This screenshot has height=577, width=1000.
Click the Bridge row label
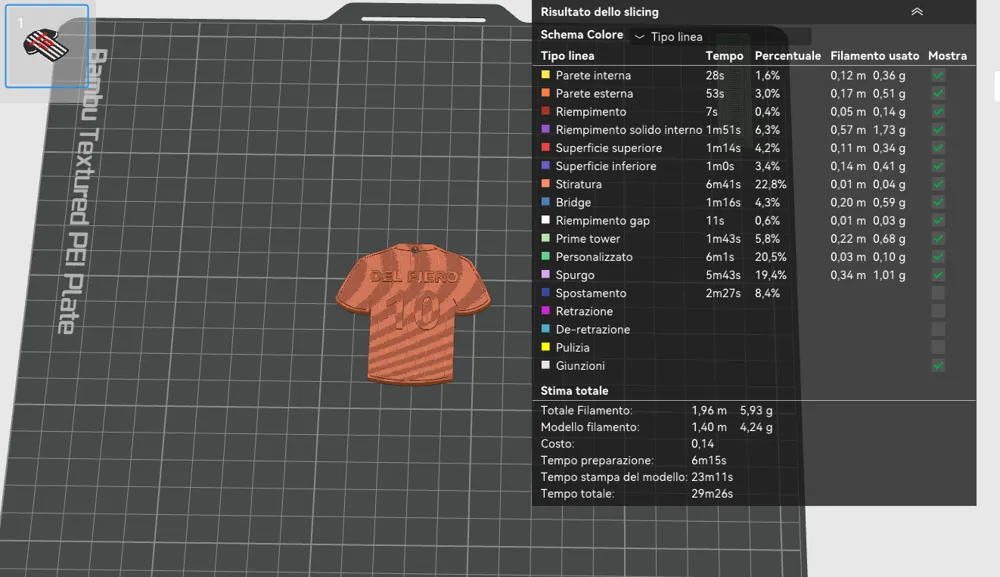(x=573, y=203)
